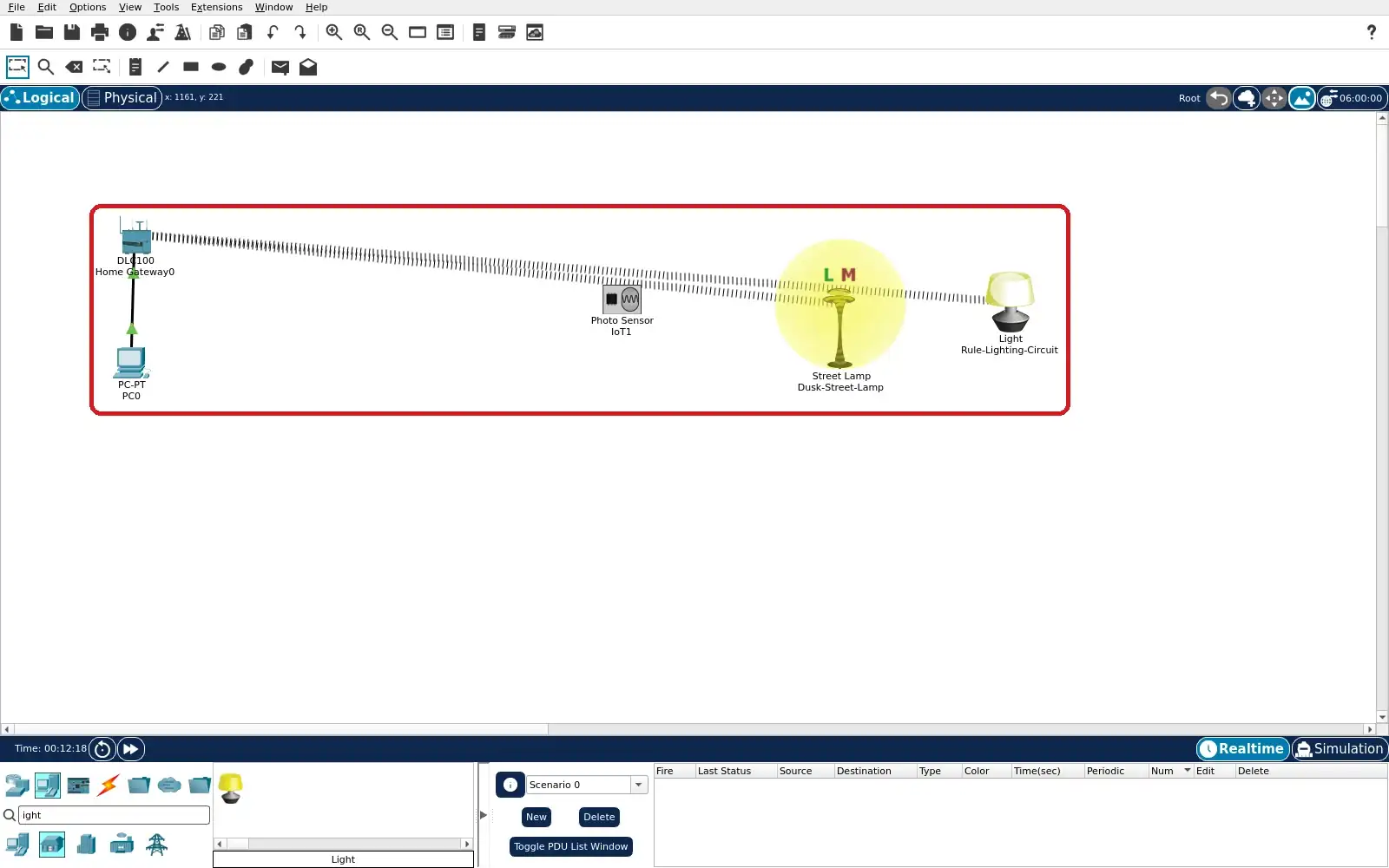1389x868 pixels.
Task: Switch to Realtime mode
Action: pos(1242,748)
